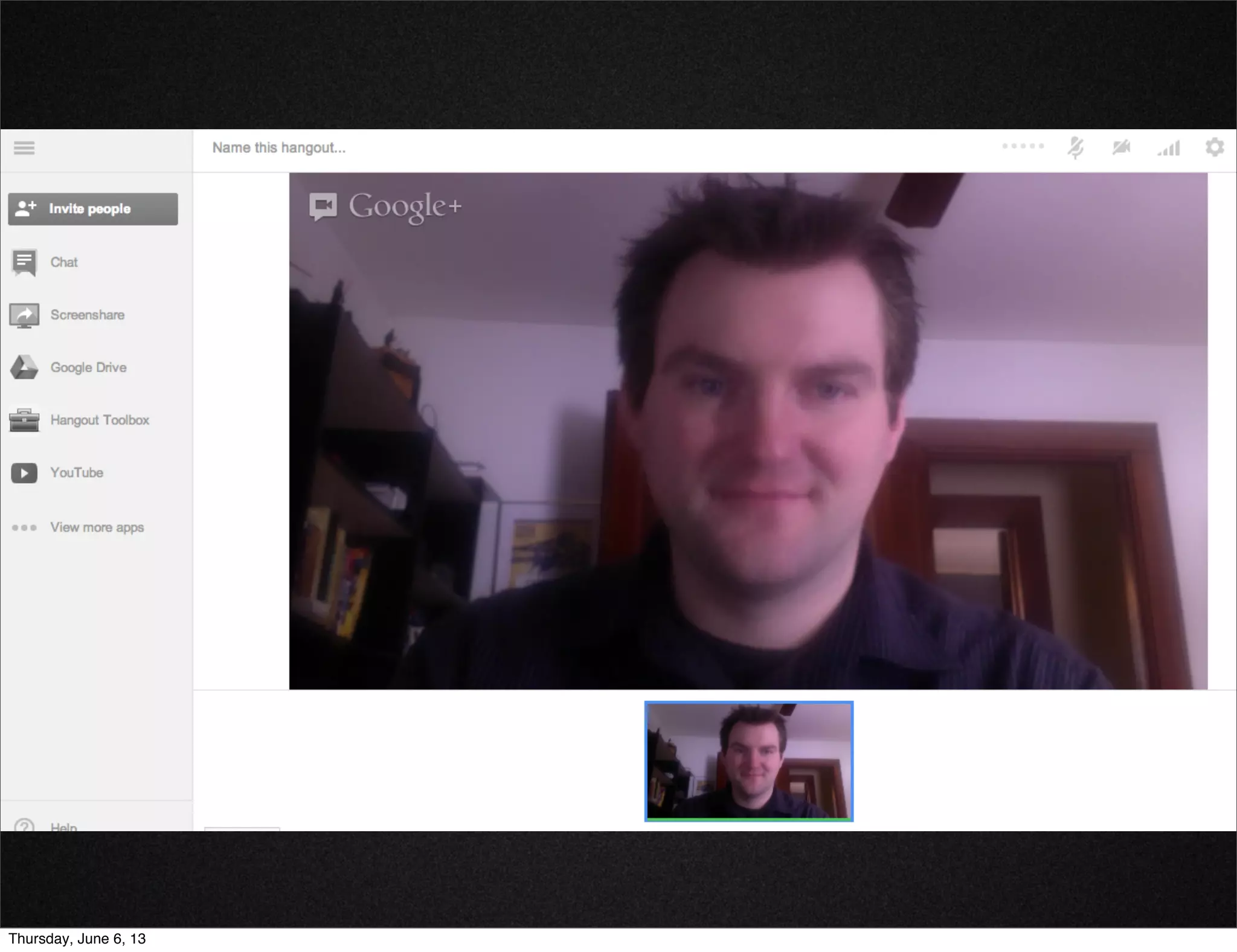This screenshot has width=1237, height=952.
Task: Open the bandwidth signal bars control
Action: [x=1169, y=148]
